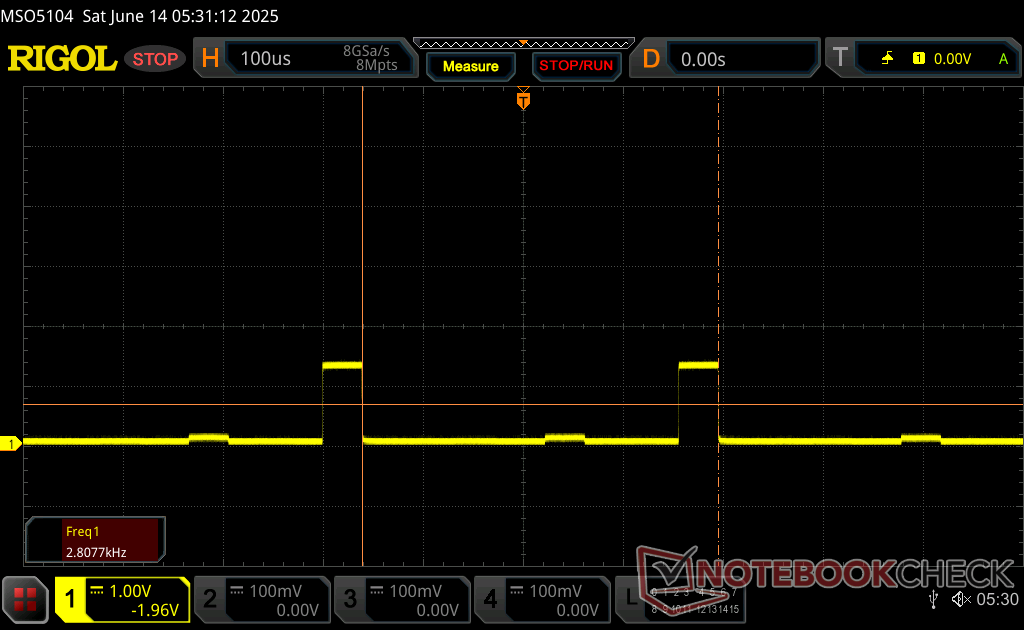Viewport: 1024px width, 630px height.
Task: Open the function navigation grid icon
Action: coord(25,599)
